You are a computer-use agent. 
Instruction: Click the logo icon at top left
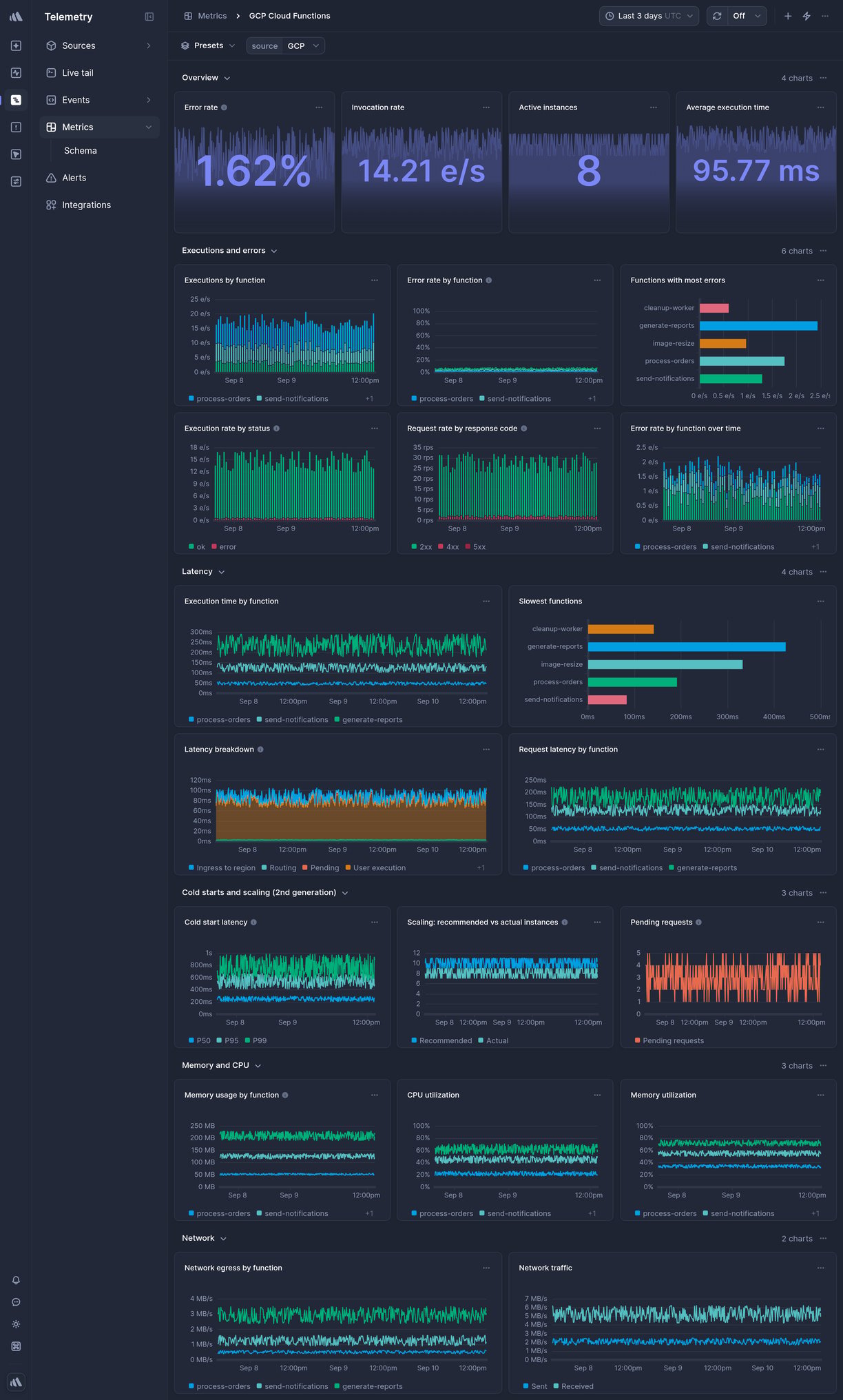[16, 17]
